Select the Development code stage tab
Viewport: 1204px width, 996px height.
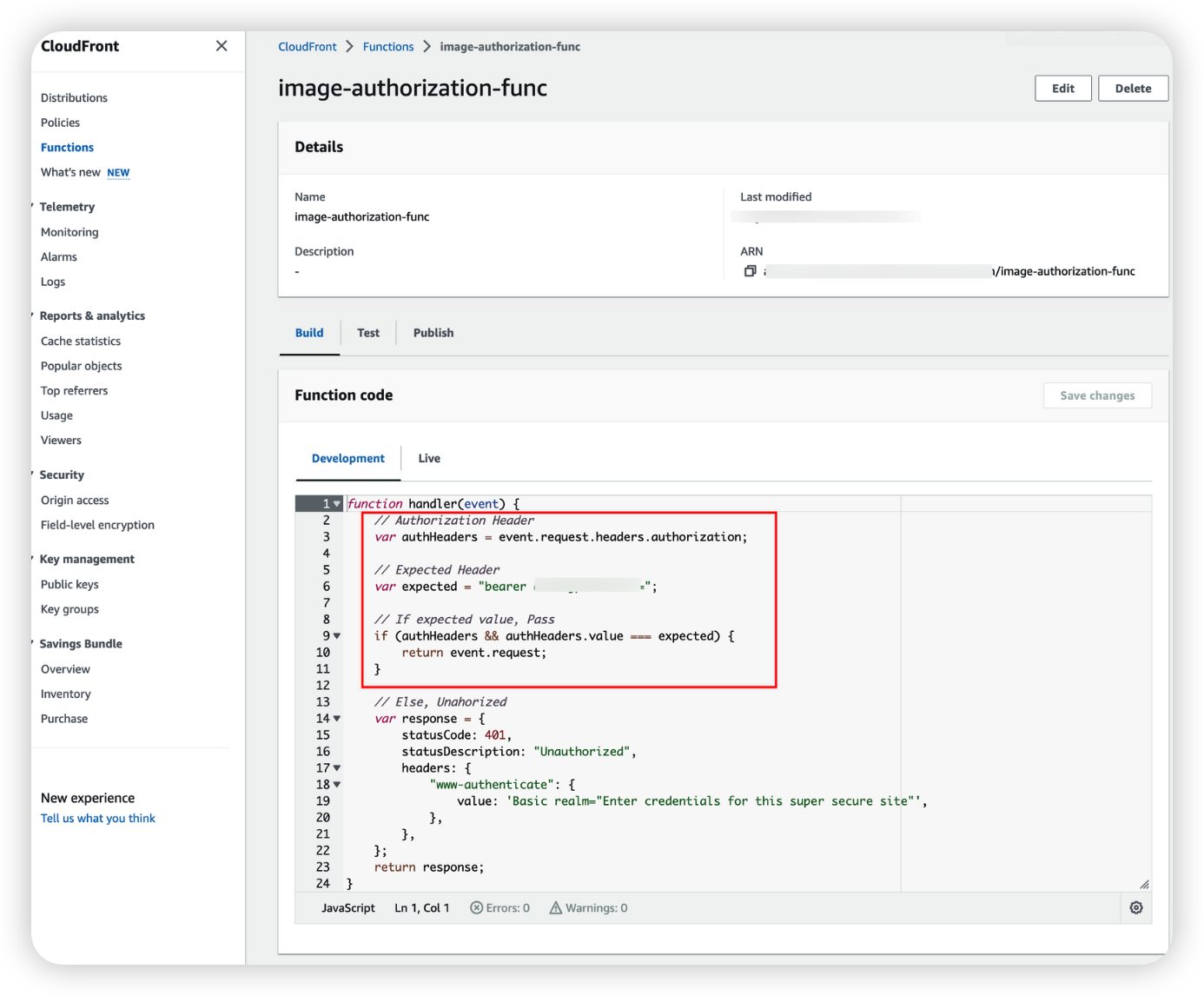(x=348, y=459)
